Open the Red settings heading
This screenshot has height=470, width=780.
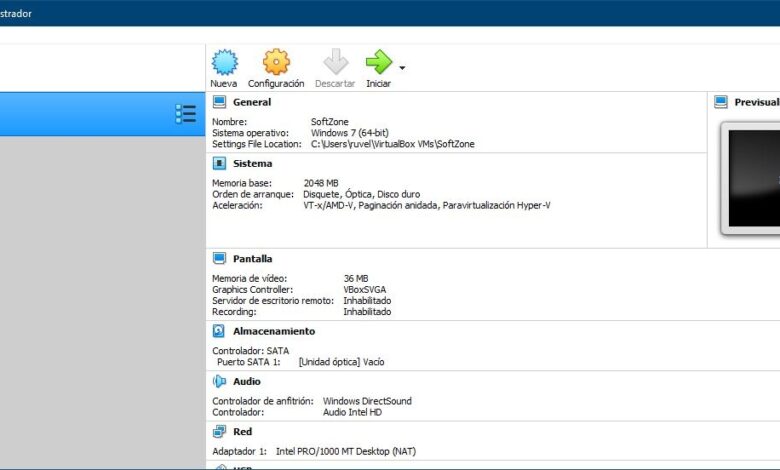tap(242, 432)
